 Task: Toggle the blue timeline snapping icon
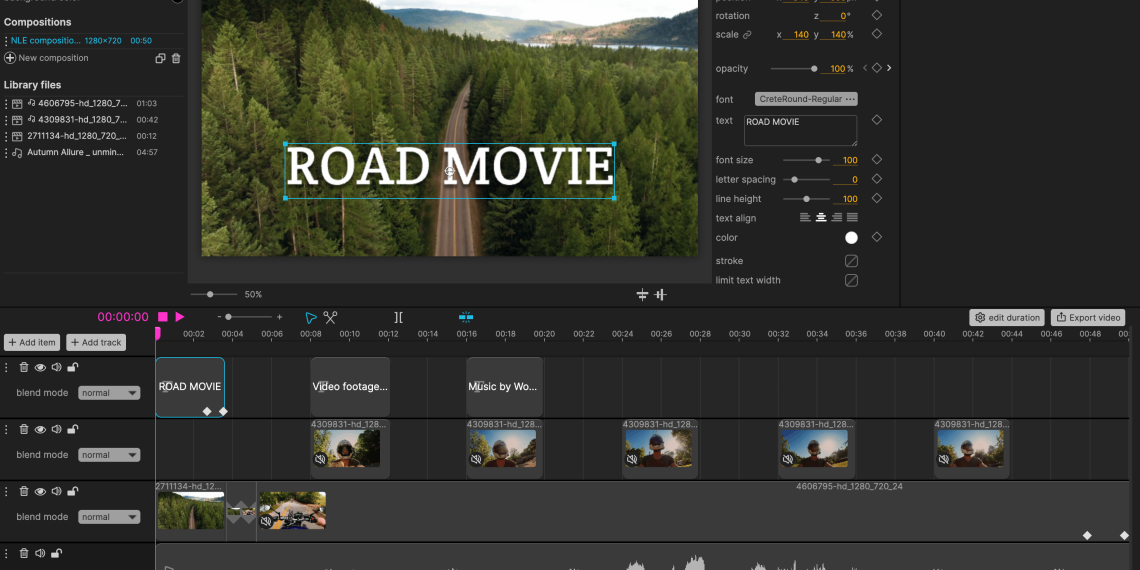466,317
